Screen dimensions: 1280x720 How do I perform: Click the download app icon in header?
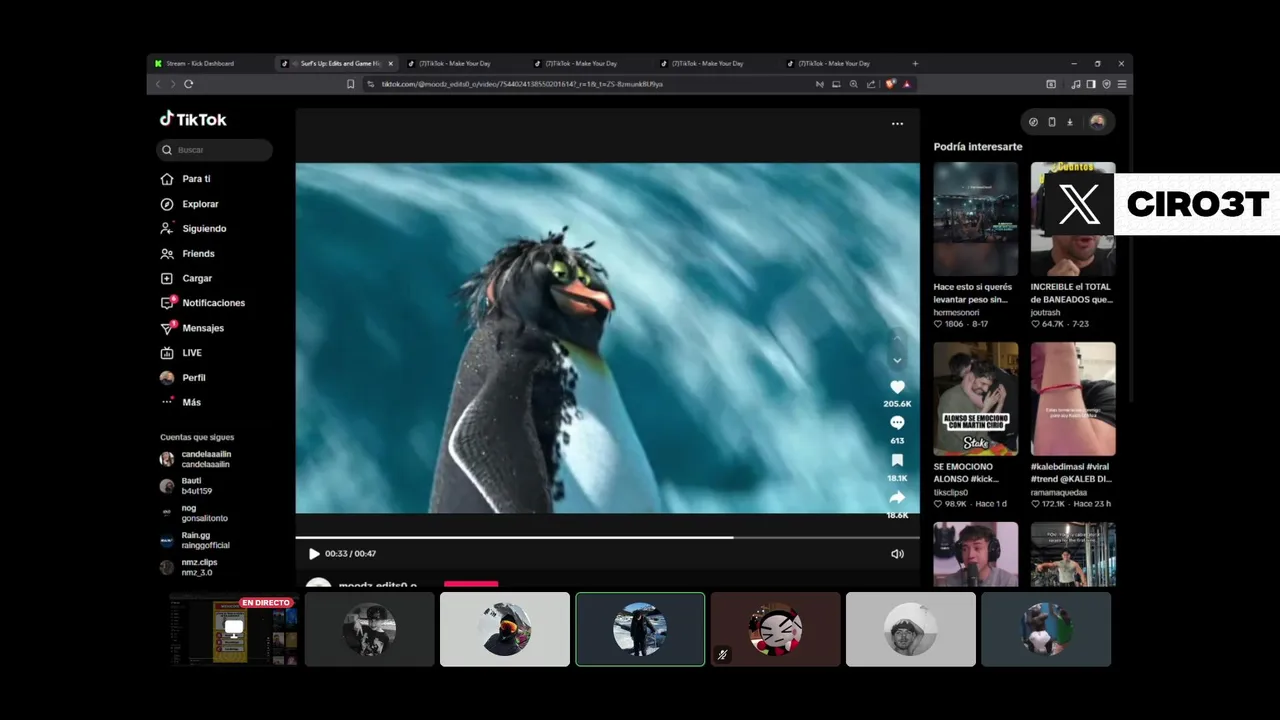point(1070,122)
